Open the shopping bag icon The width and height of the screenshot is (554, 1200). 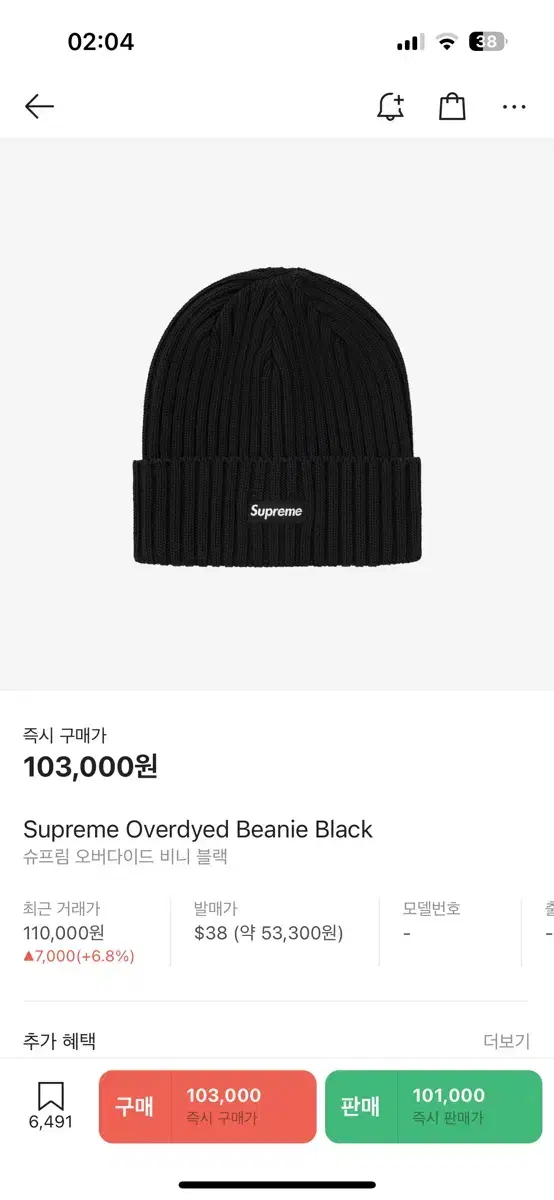(x=453, y=106)
